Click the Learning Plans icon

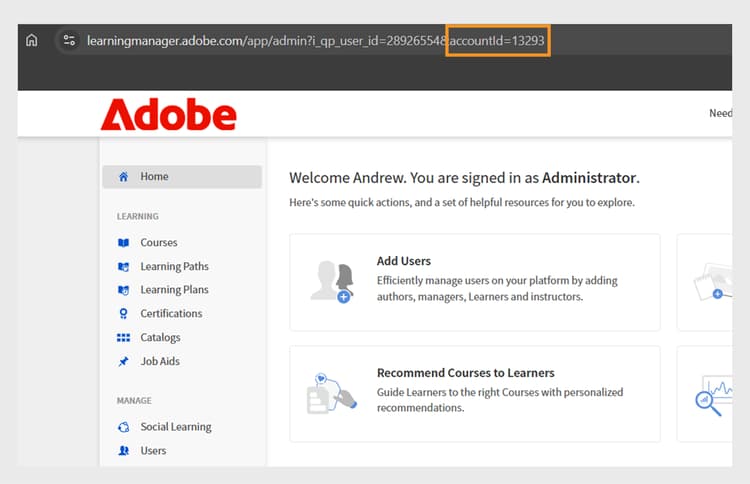pos(123,290)
